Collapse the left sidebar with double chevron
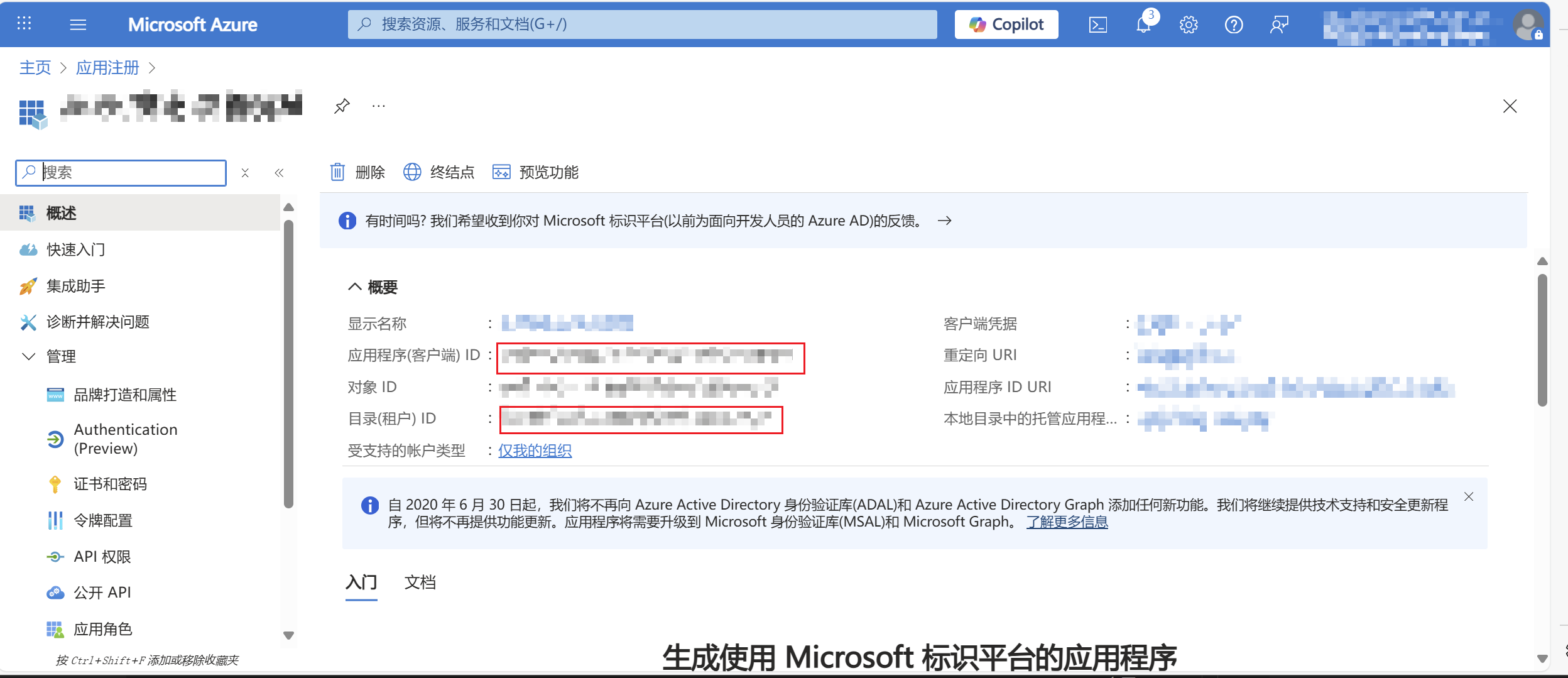The height and width of the screenshot is (678, 1568). (279, 173)
